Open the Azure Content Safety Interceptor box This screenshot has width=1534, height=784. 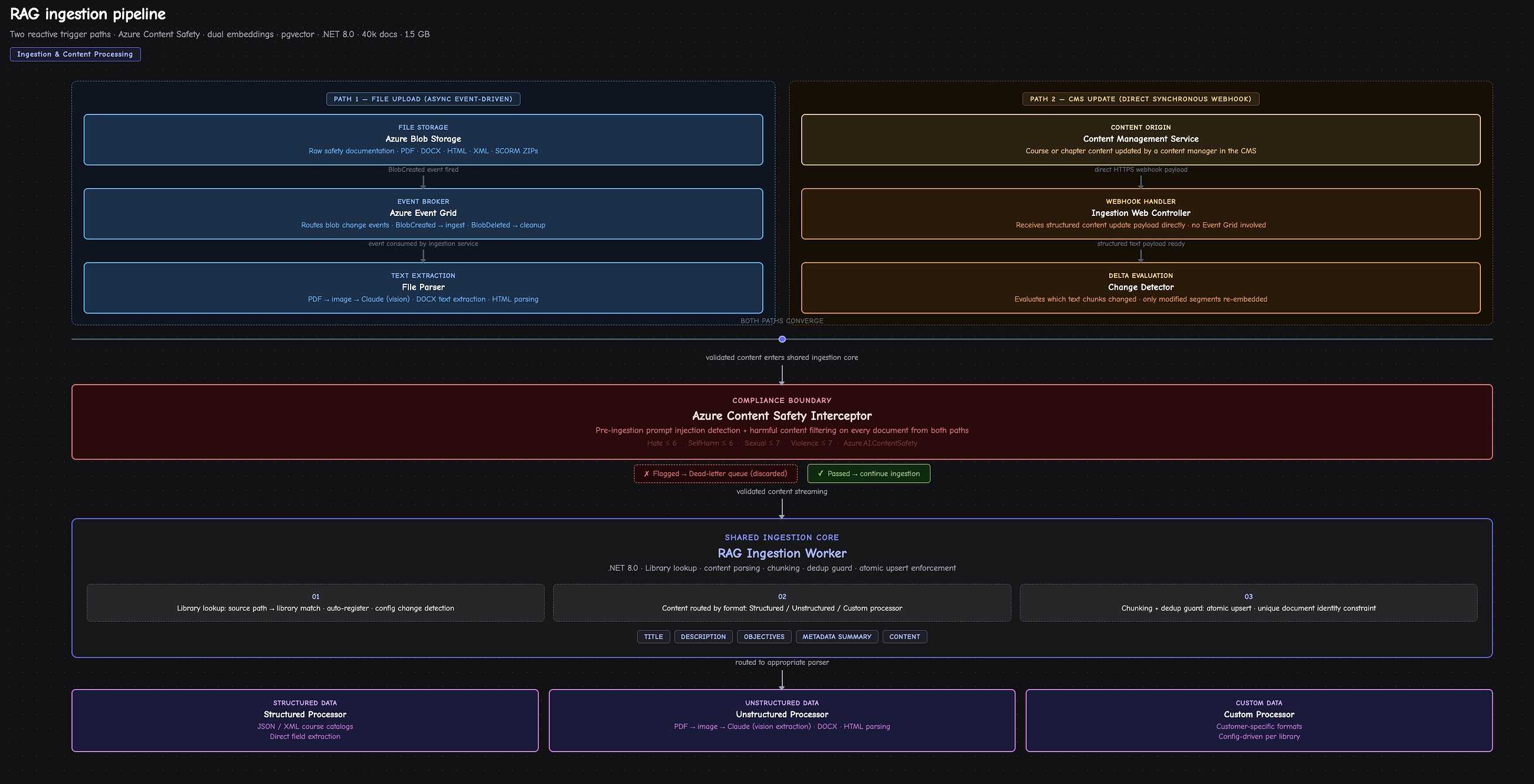tap(782, 421)
